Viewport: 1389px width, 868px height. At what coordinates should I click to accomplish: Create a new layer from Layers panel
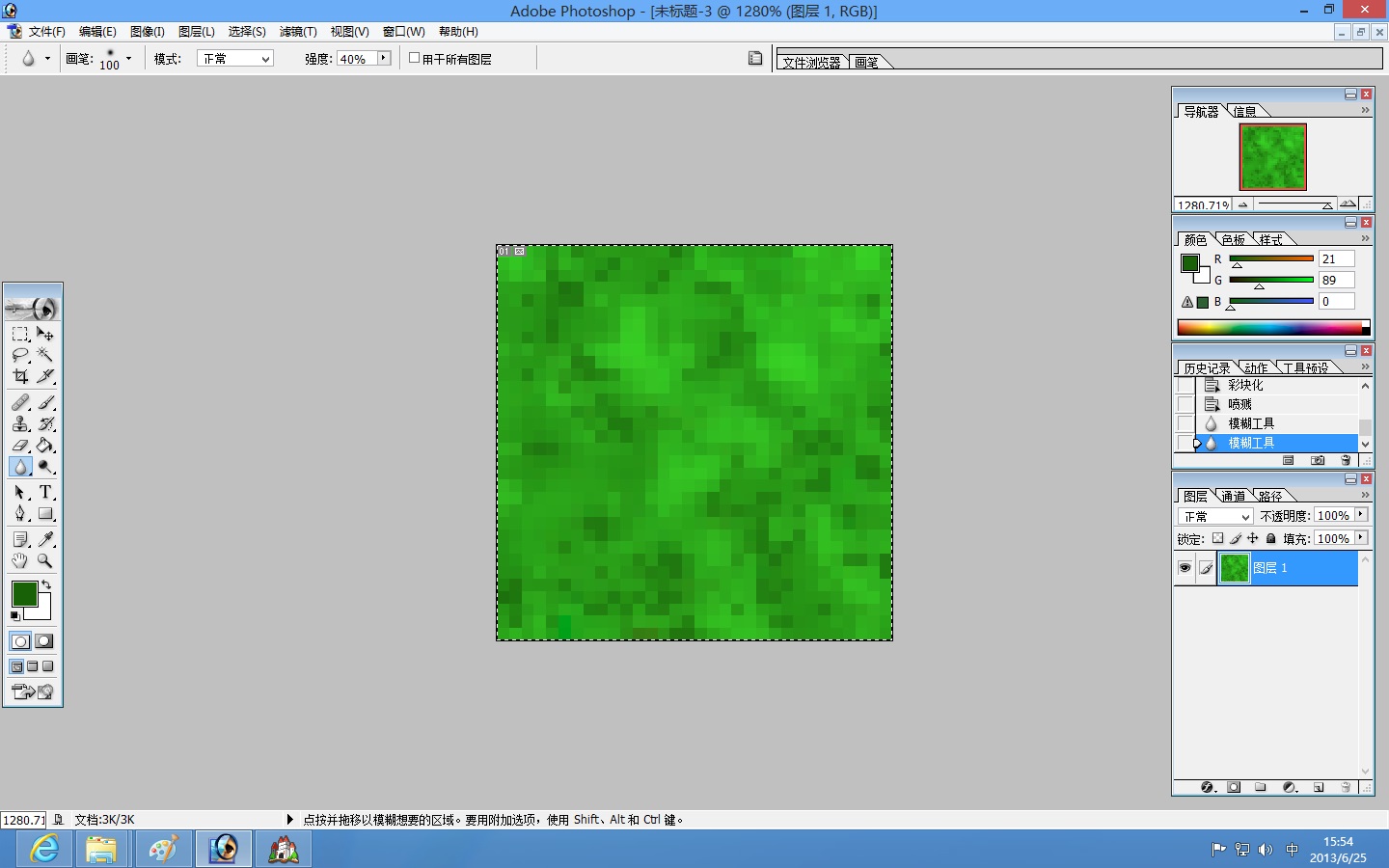[x=1319, y=788]
